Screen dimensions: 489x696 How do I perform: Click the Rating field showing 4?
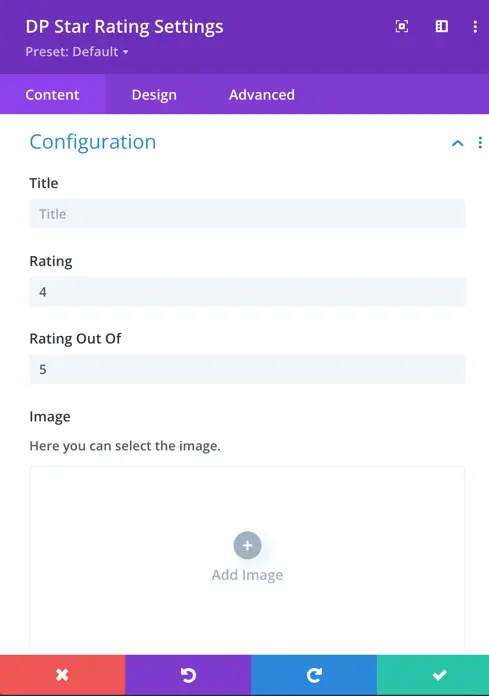247,292
